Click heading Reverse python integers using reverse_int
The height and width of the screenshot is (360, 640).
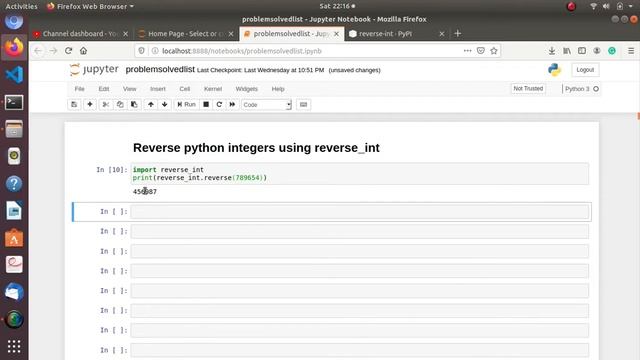tap(256, 148)
